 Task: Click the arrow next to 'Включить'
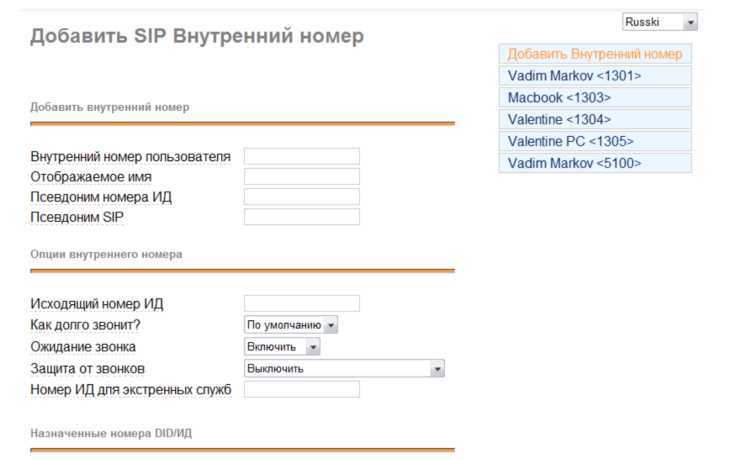pos(313,346)
